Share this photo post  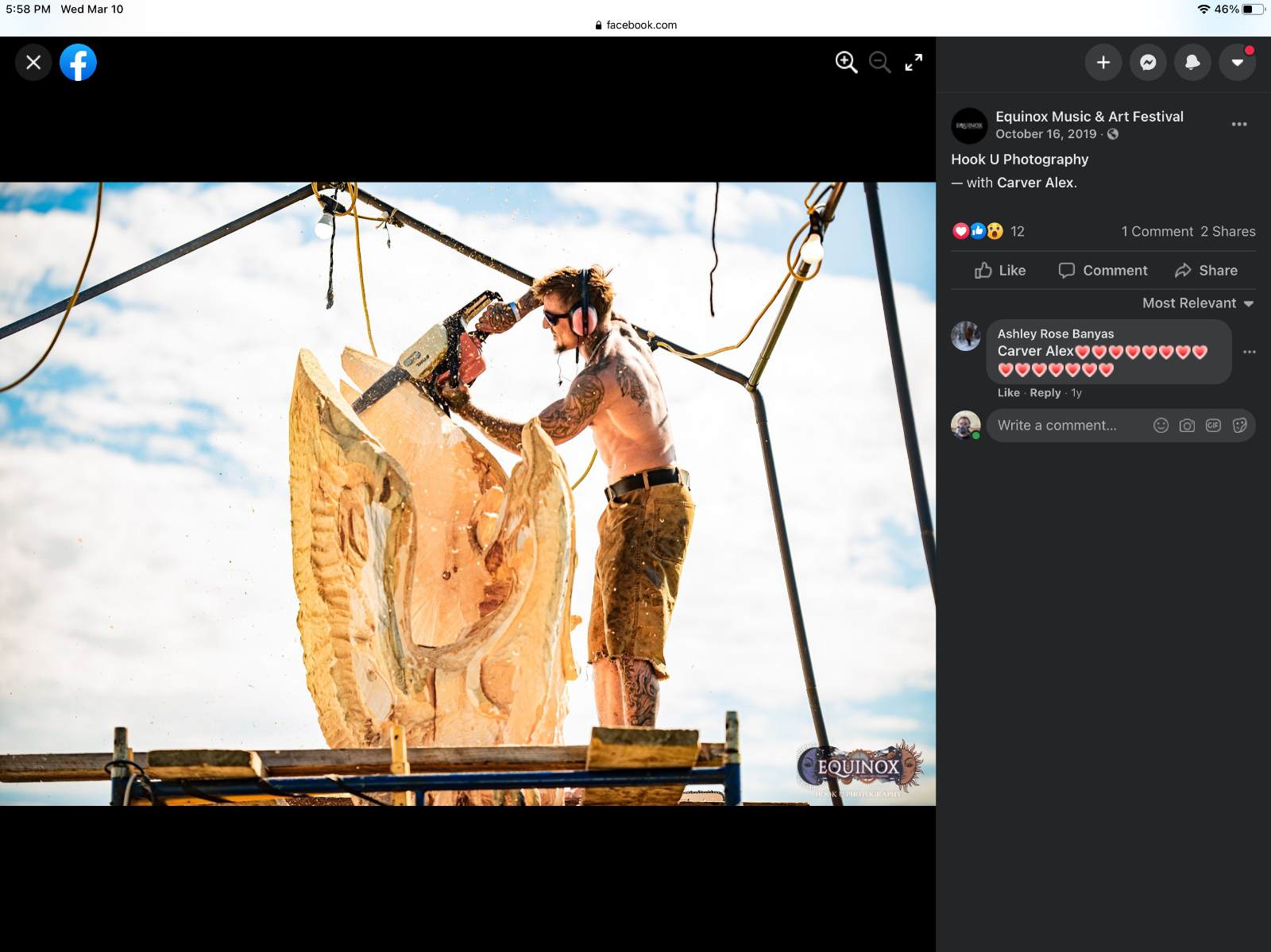[1206, 271]
